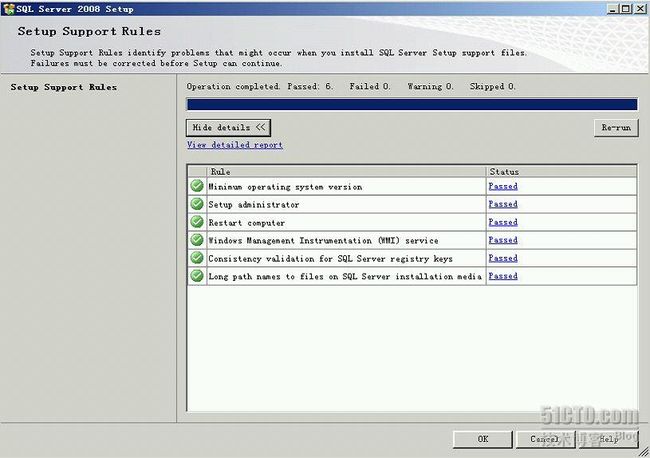
Task: Select the 'Setup administrator' rule text
Action: (254, 205)
